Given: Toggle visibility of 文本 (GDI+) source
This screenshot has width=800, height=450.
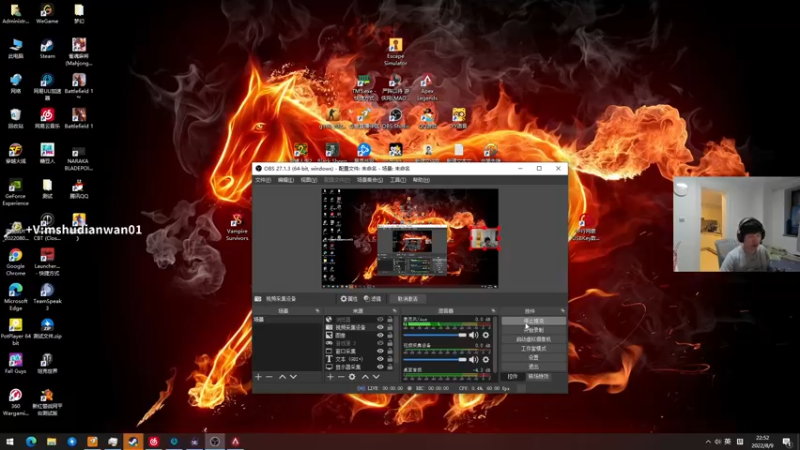Looking at the screenshot, I should pyautogui.click(x=380, y=359).
